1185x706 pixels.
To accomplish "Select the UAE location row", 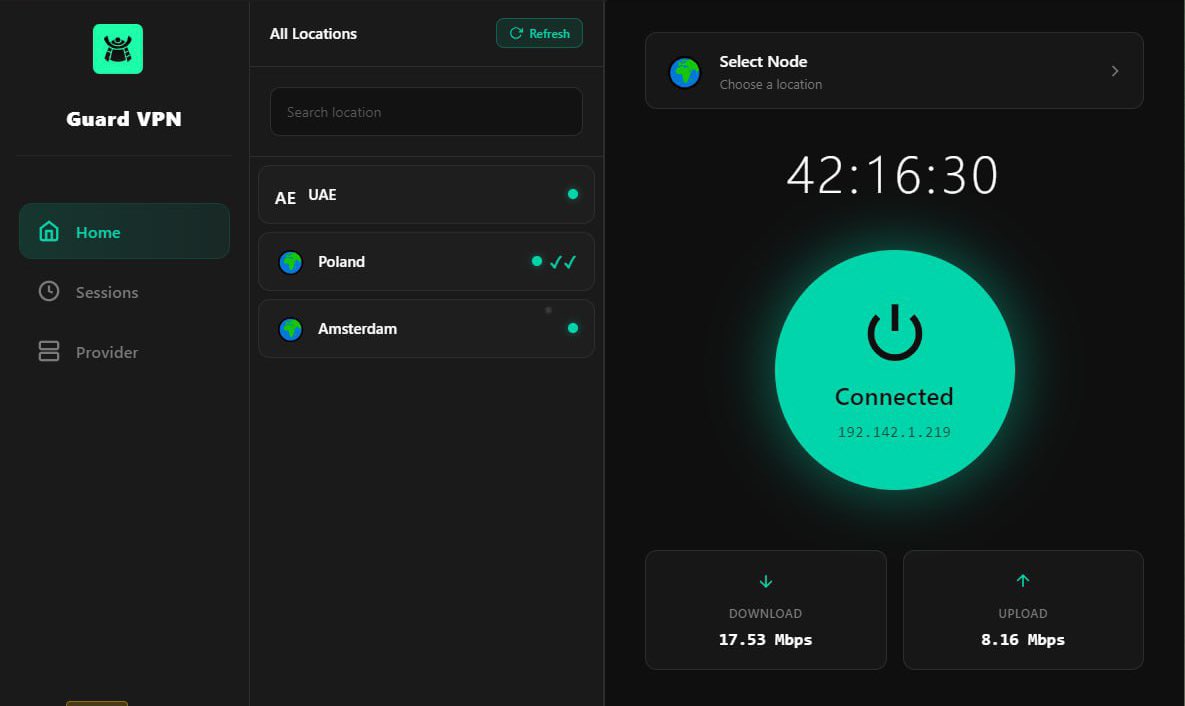I will pos(426,194).
